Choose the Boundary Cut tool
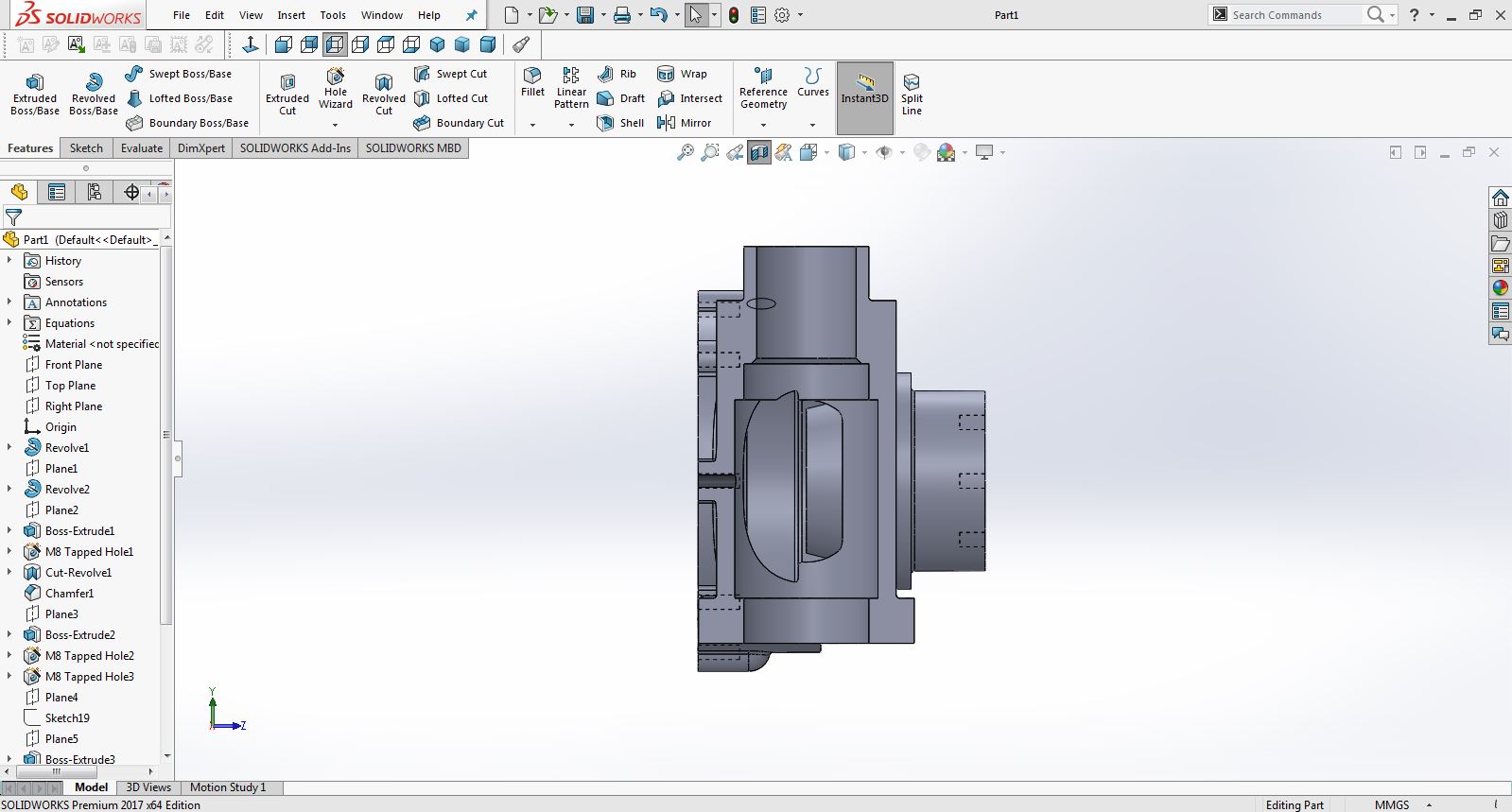 [x=459, y=123]
